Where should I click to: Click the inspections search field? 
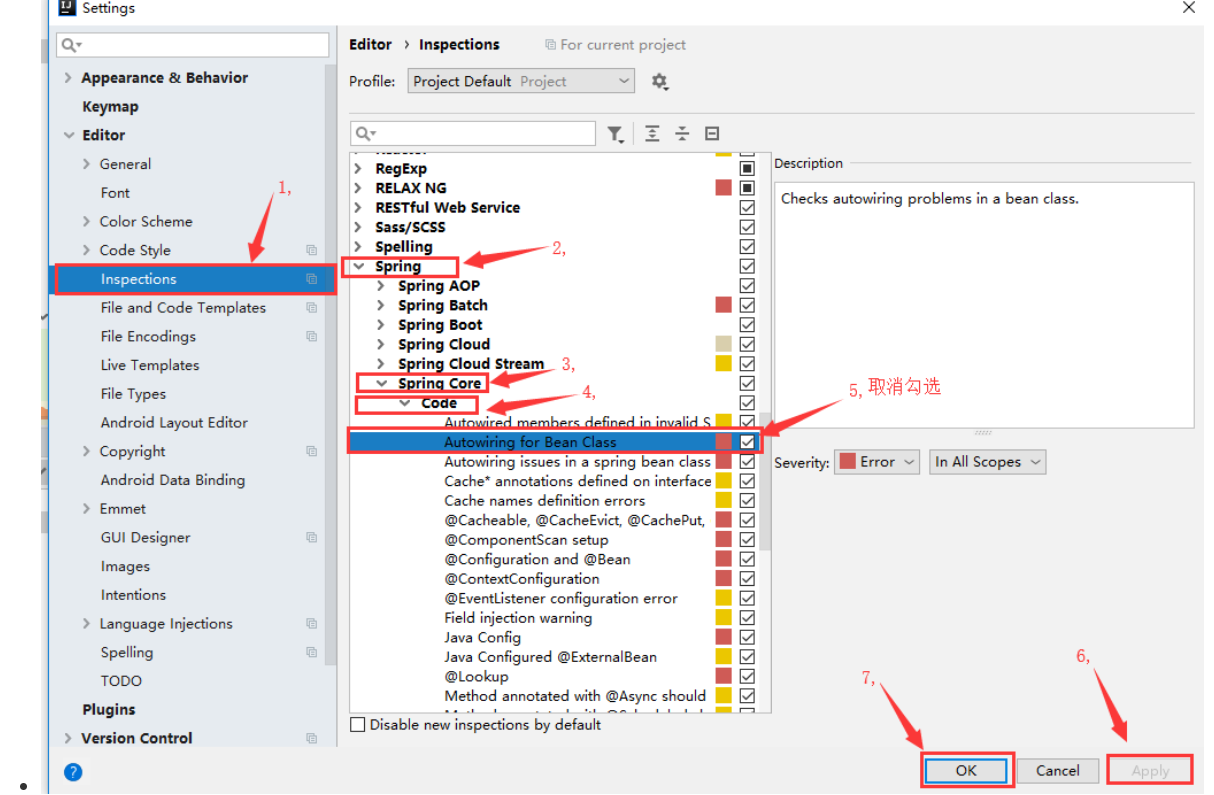[x=473, y=133]
